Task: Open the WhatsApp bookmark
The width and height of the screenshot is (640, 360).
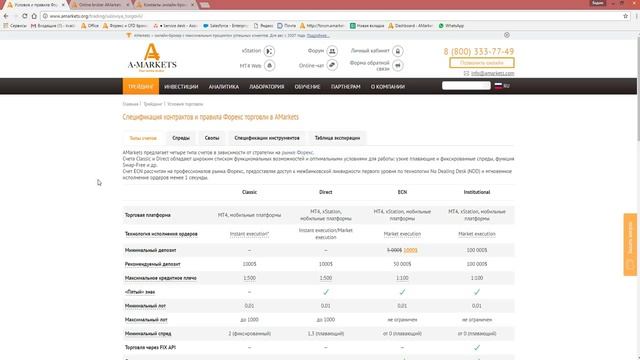Action: coord(451,26)
